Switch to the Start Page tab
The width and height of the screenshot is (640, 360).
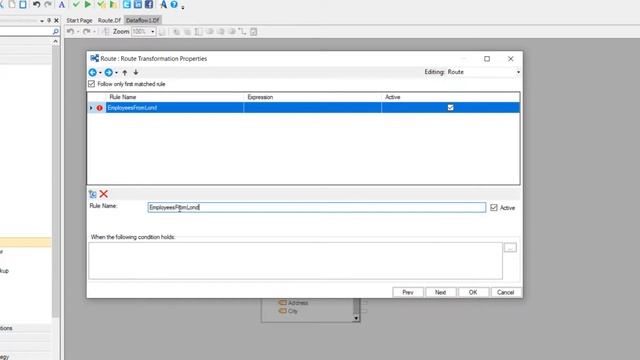coord(79,20)
